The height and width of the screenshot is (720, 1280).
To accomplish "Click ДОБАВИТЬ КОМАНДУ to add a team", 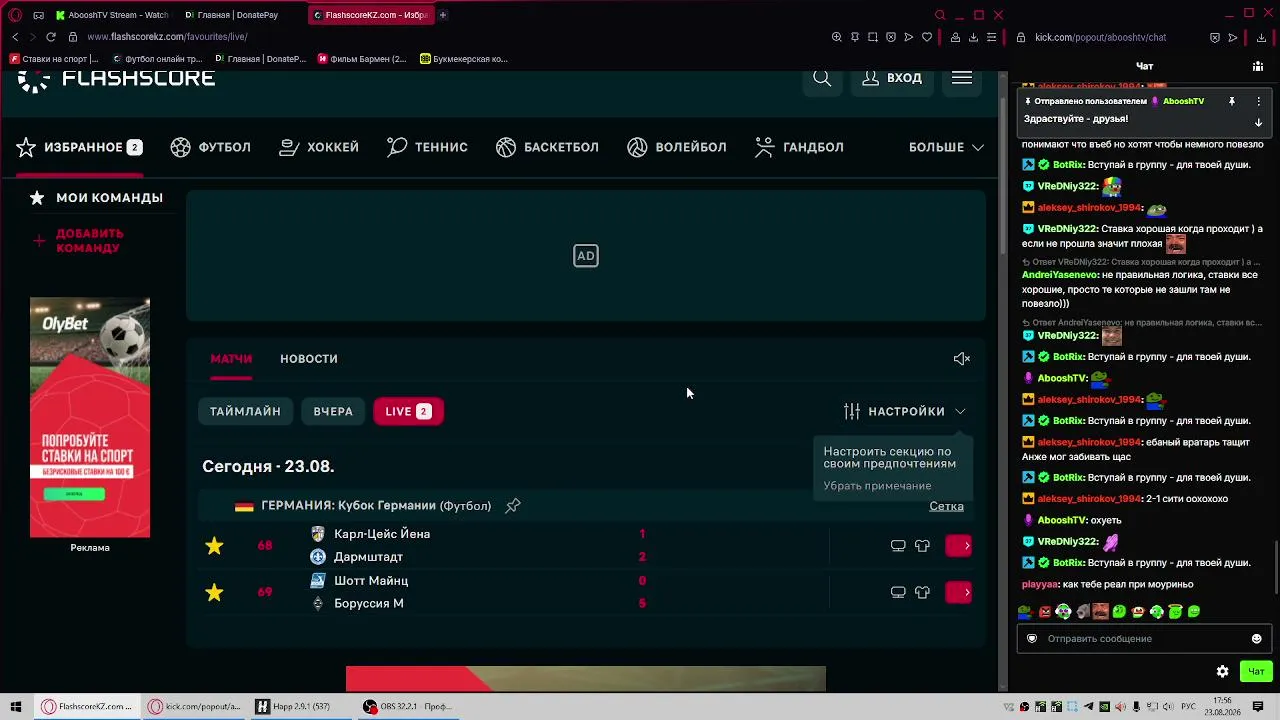I will pos(78,240).
